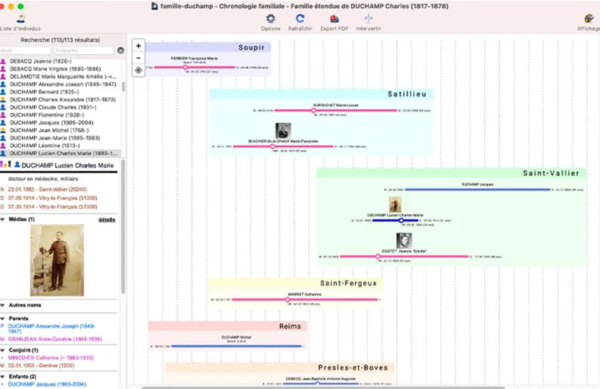Open the Options gear in the toolbar
This screenshot has height=389, width=600.
[x=271, y=18]
